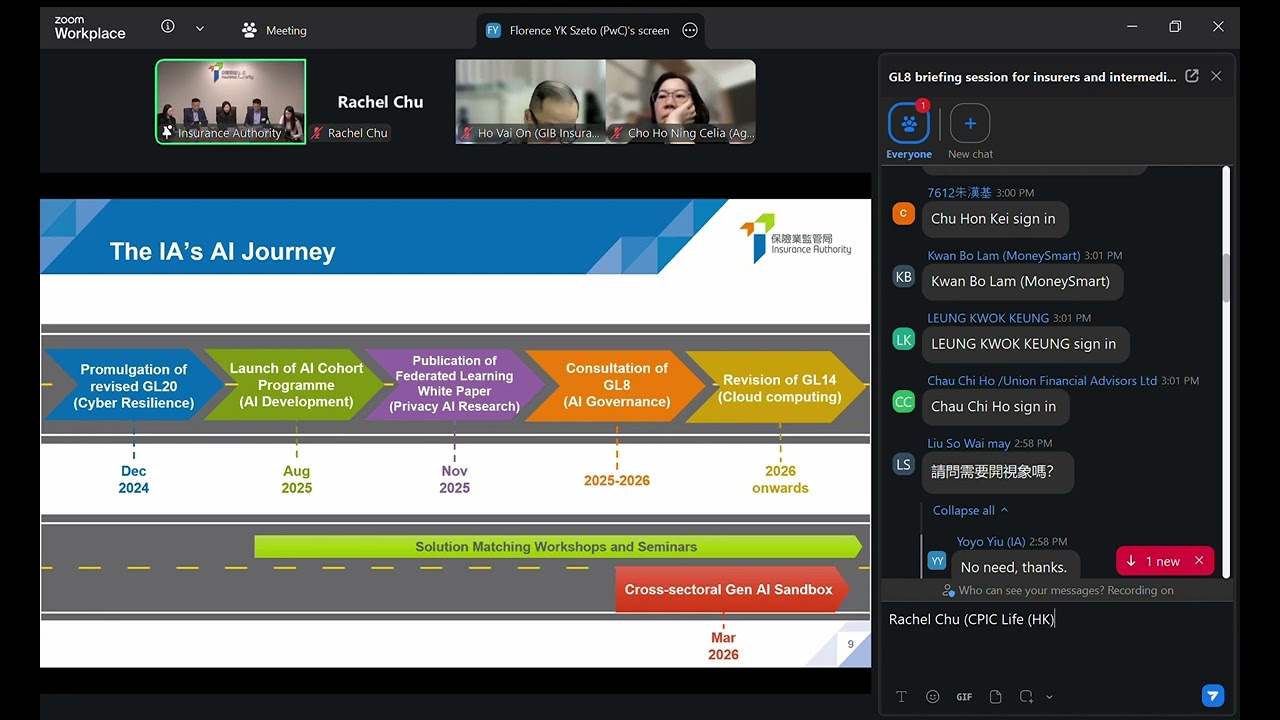
Task: Attach a file to the chat
Action: coord(995,697)
